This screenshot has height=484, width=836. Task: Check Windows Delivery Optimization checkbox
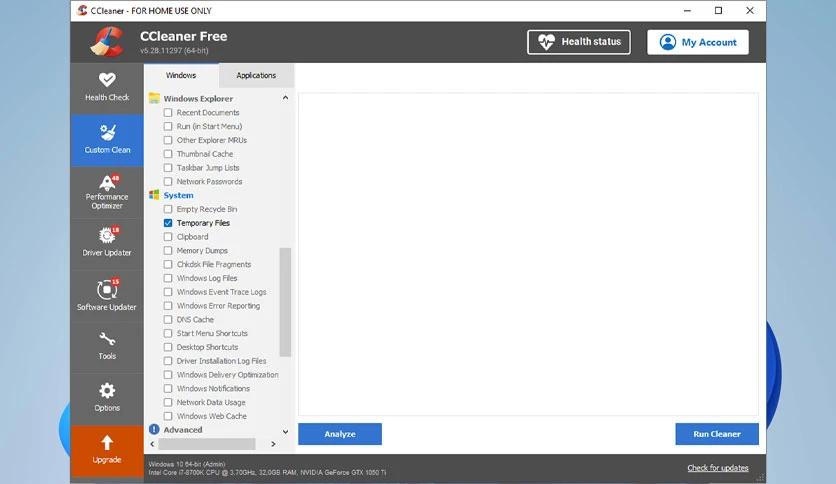[168, 375]
